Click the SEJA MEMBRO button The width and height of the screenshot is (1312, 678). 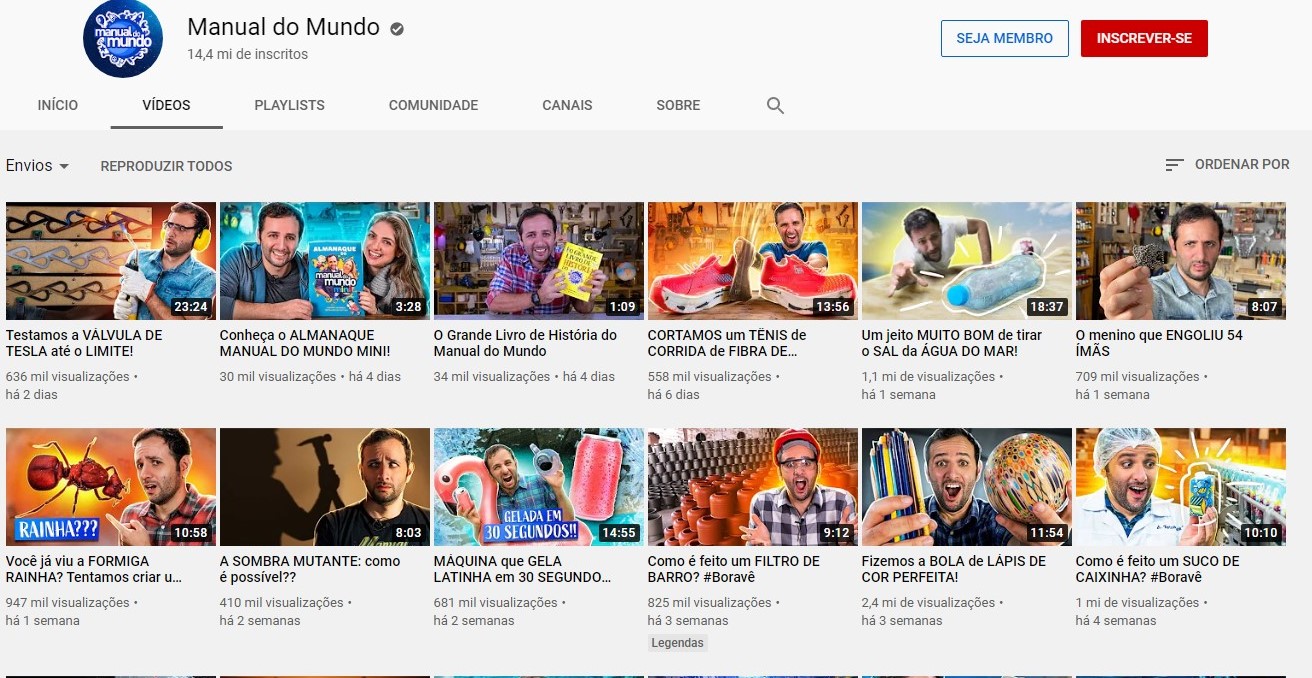pyautogui.click(x=1004, y=38)
